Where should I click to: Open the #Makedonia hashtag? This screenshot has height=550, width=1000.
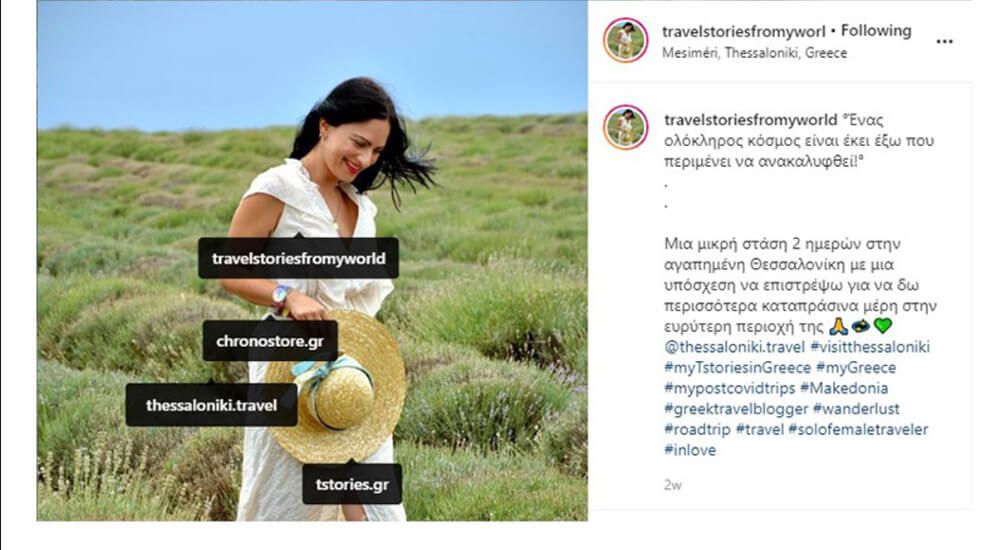(x=844, y=388)
